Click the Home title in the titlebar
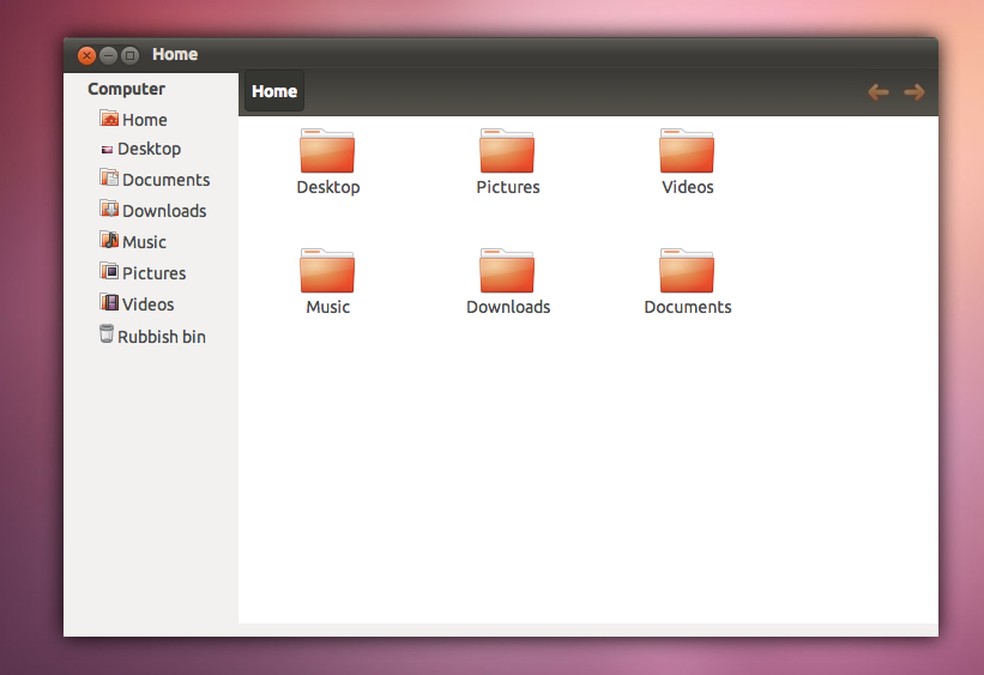The image size is (984, 675). point(175,55)
